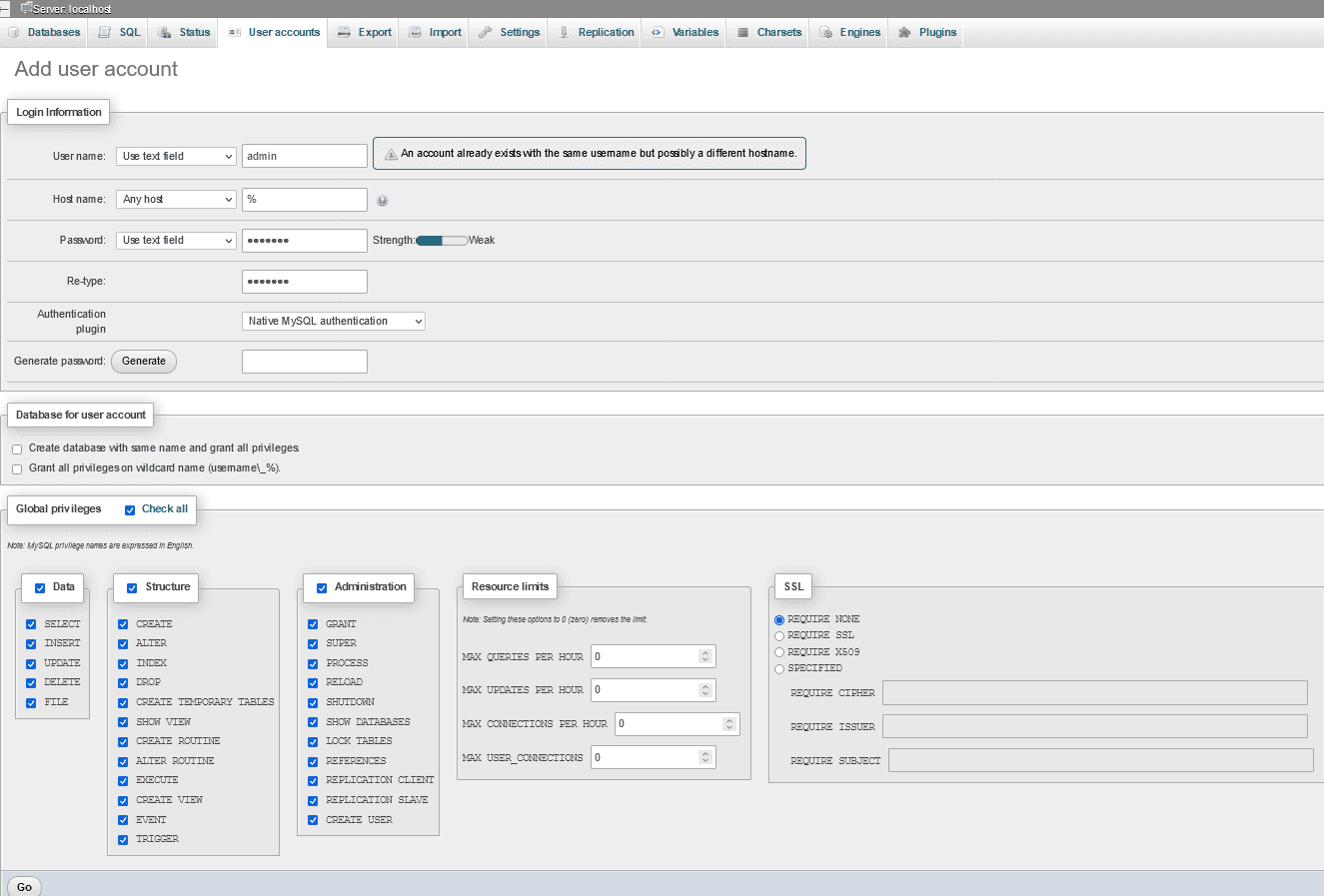
Task: Click the server icon beside Server: localhost
Action: pos(26,8)
